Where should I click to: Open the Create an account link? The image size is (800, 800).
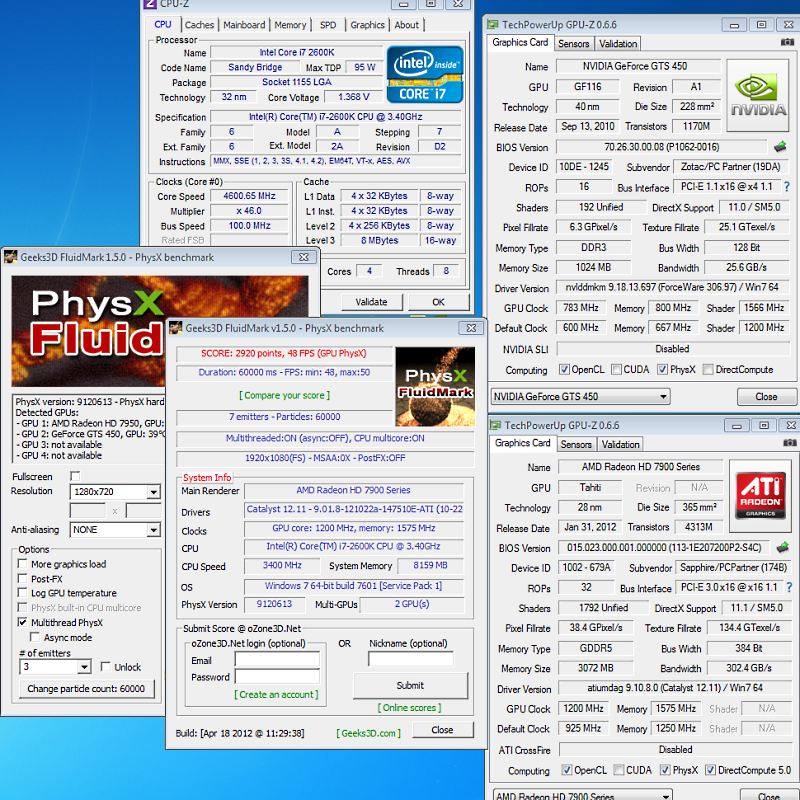point(277,694)
